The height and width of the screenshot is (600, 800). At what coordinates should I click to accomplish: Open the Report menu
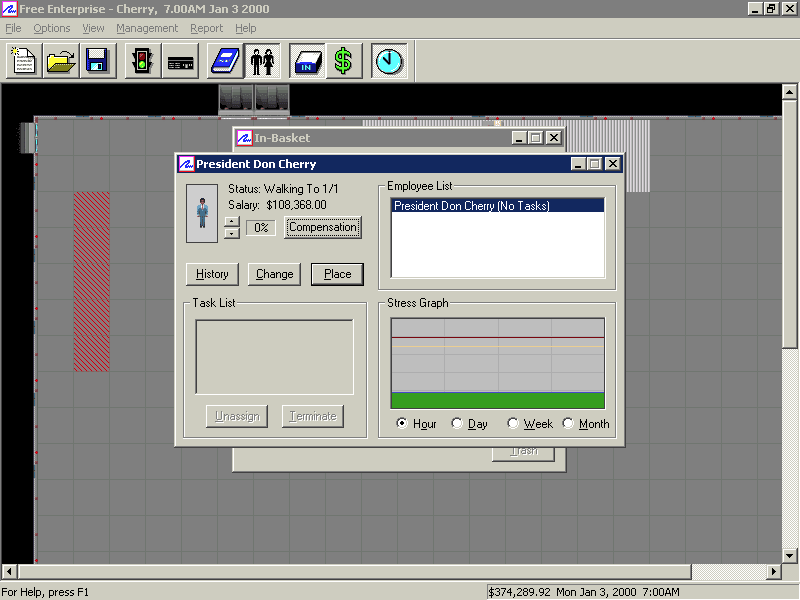coord(207,28)
